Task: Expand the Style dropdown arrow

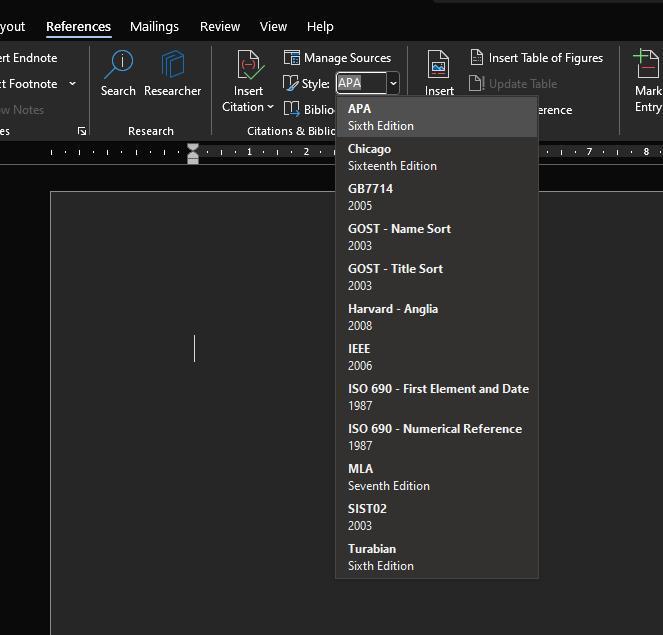Action: [x=393, y=83]
